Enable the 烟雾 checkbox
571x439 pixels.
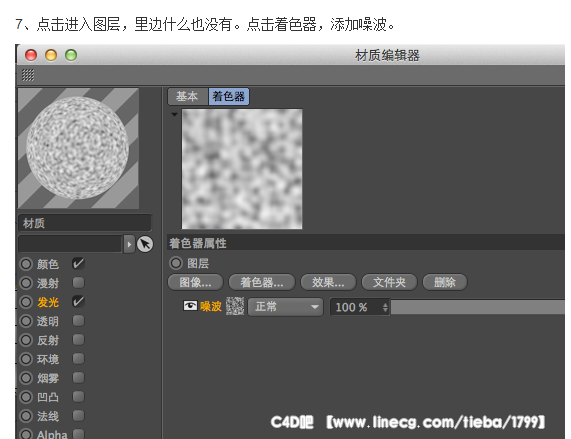(78, 377)
